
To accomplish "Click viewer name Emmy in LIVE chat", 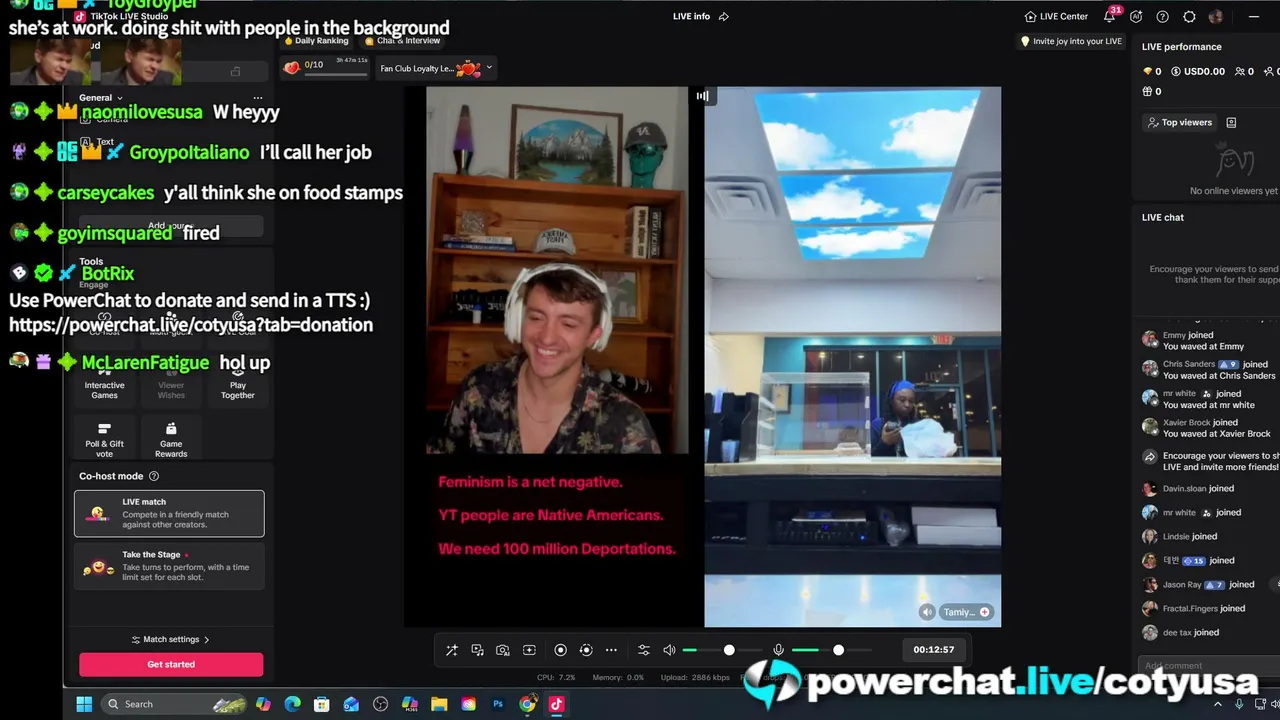I will coord(1174,335).
